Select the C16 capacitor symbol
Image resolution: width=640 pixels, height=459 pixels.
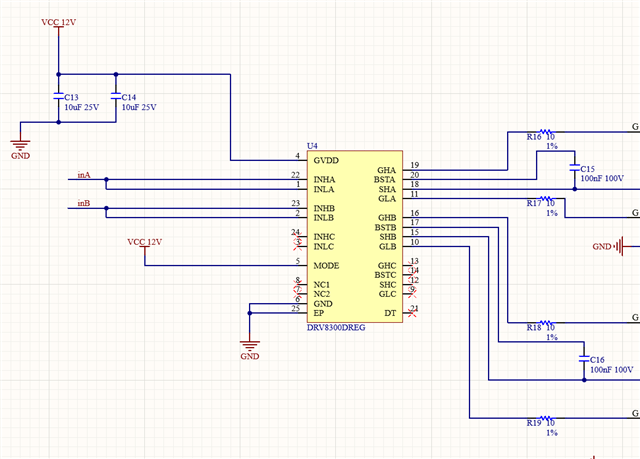point(584,359)
